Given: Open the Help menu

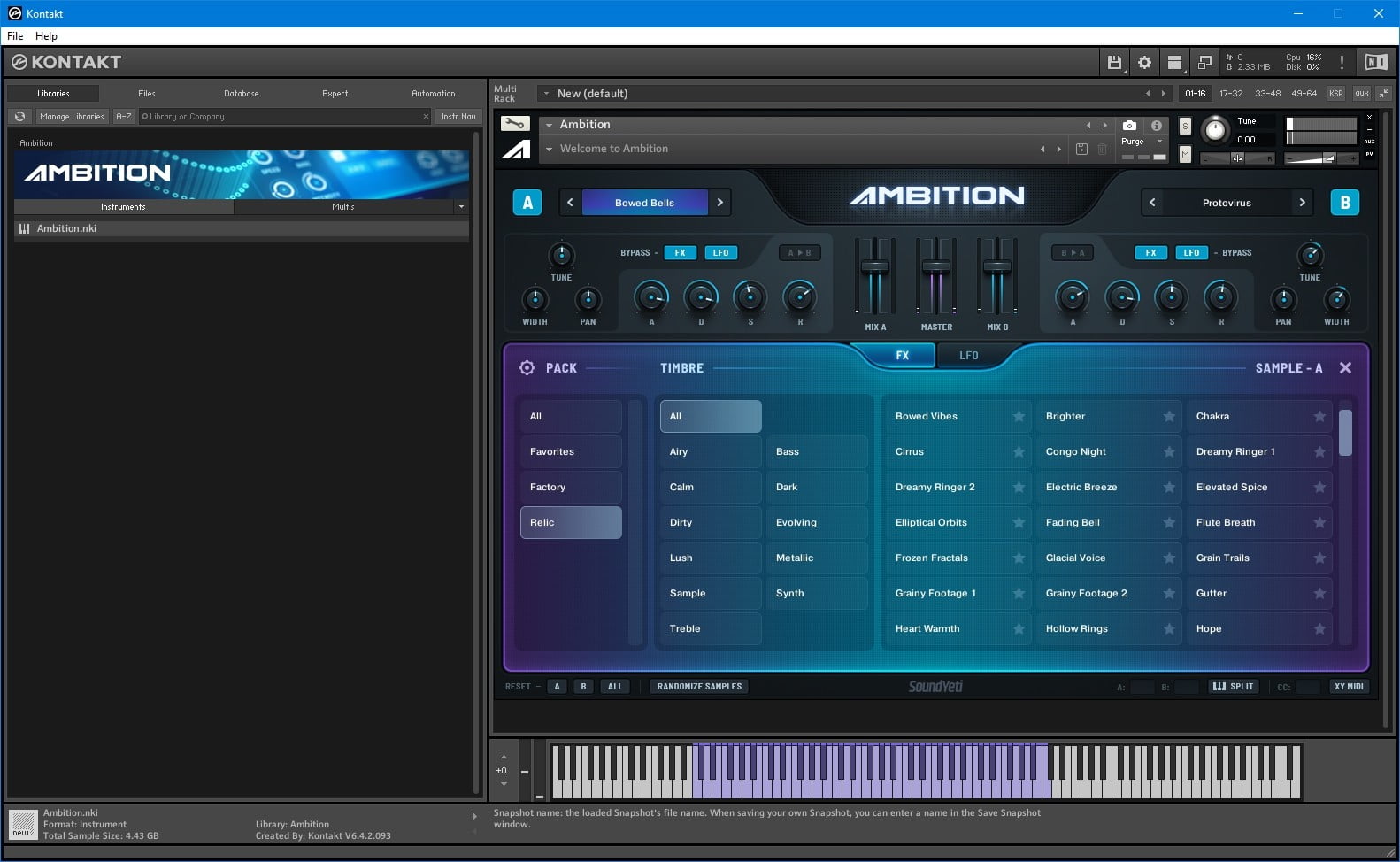Looking at the screenshot, I should [46, 36].
